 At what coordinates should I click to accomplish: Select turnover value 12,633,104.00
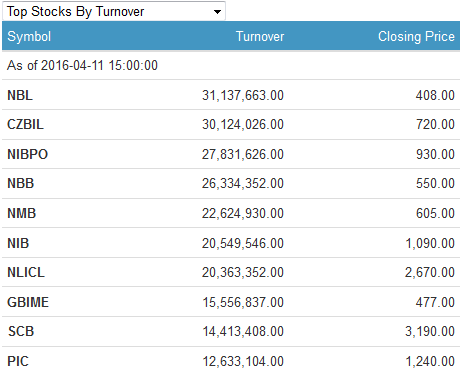point(243,362)
